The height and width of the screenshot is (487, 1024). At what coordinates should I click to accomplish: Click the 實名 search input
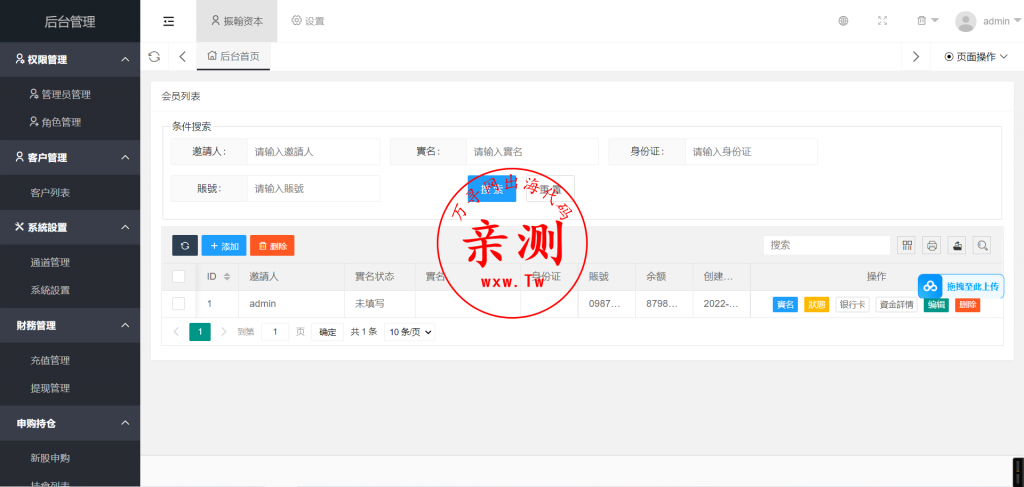click(x=532, y=151)
